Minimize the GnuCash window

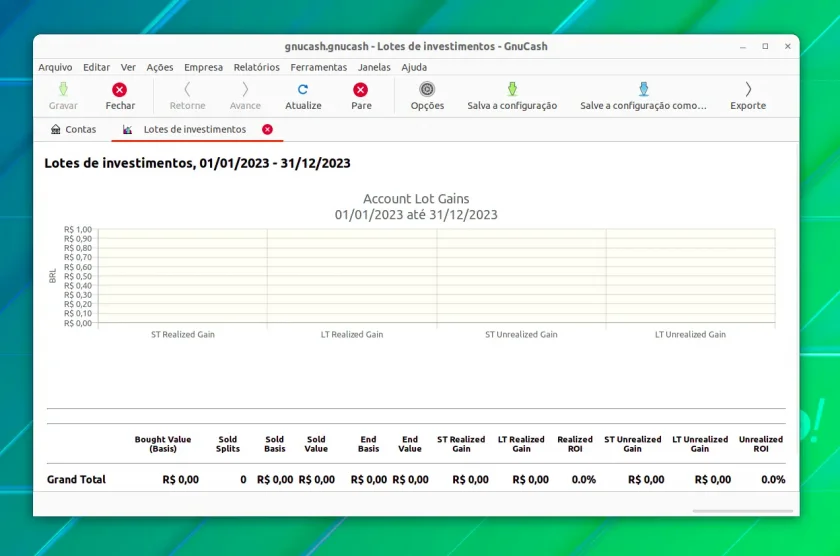click(742, 47)
